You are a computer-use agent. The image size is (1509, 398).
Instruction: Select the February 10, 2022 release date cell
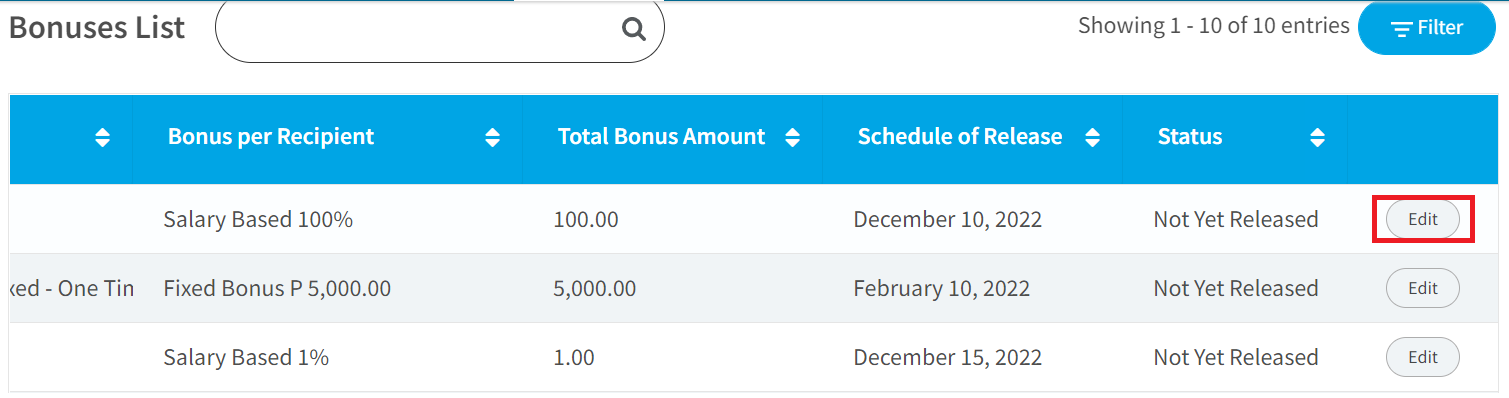(941, 288)
